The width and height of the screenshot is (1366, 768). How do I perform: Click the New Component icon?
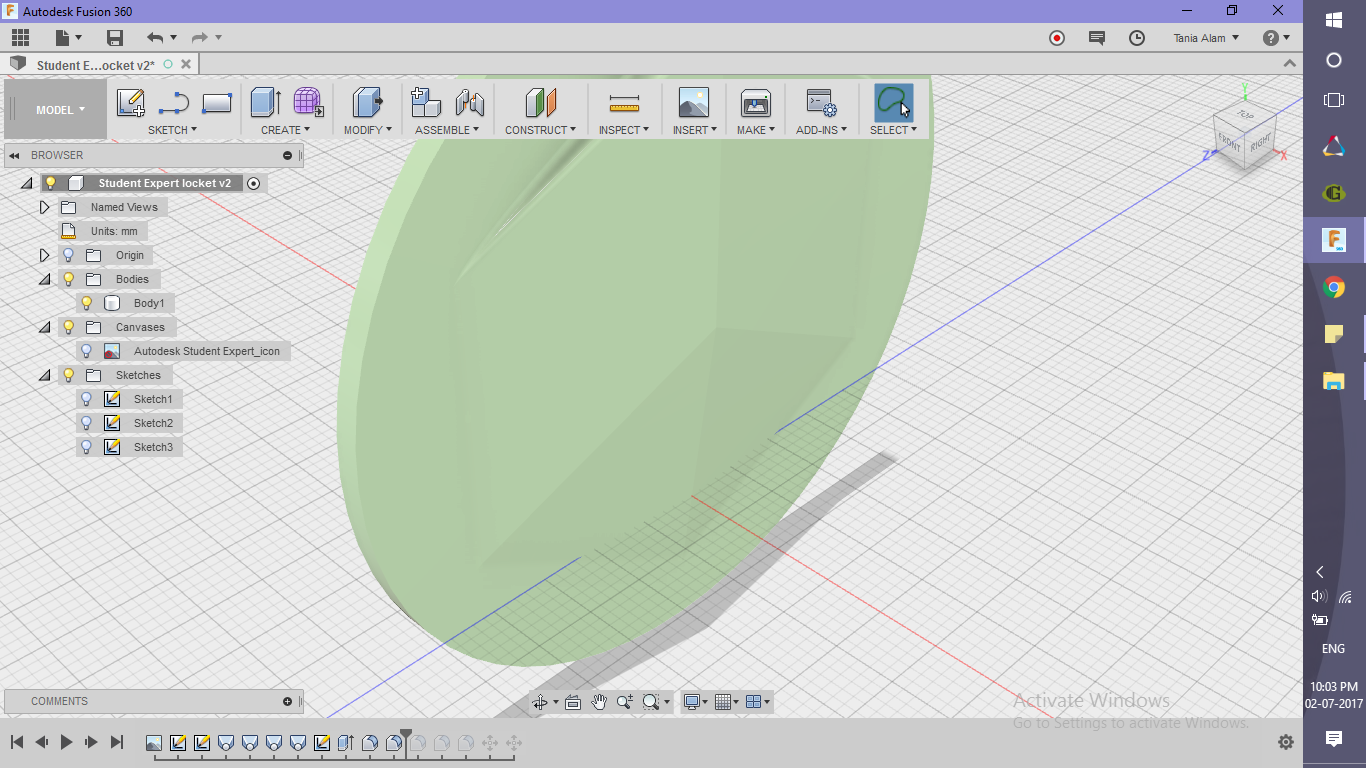click(426, 103)
